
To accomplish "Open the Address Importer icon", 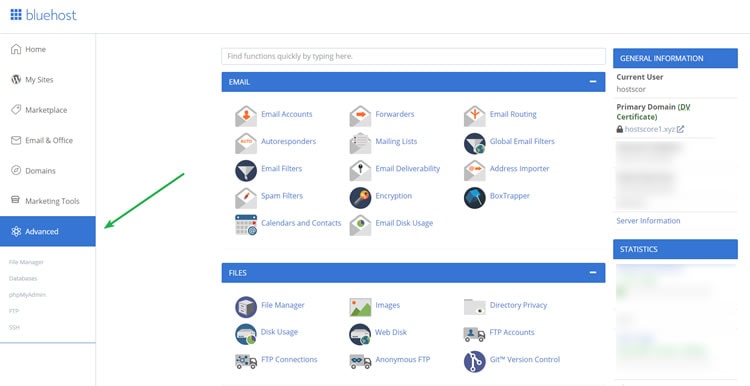I will coord(474,170).
